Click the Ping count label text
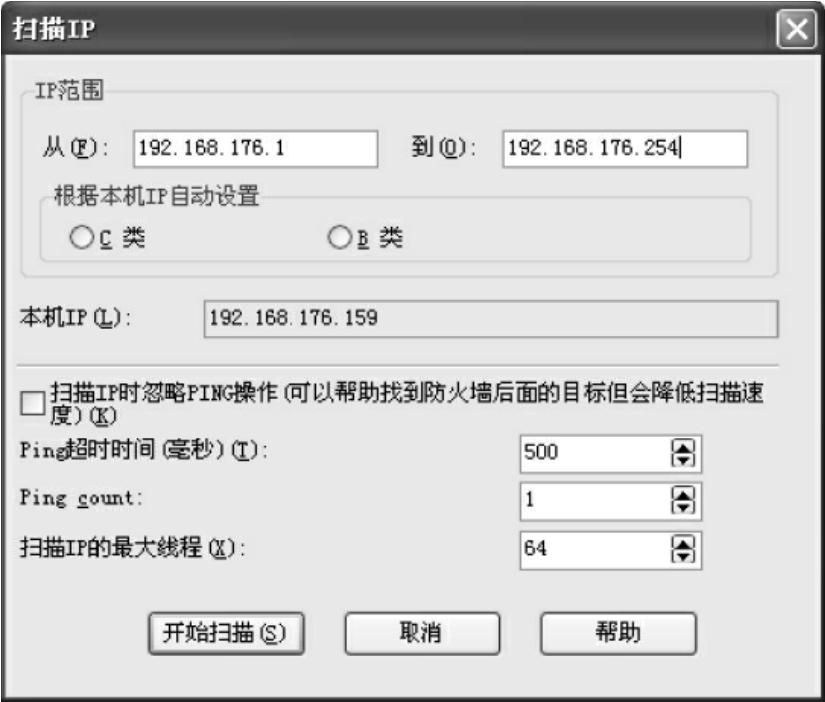This screenshot has height=702, width=825. tap(81, 499)
